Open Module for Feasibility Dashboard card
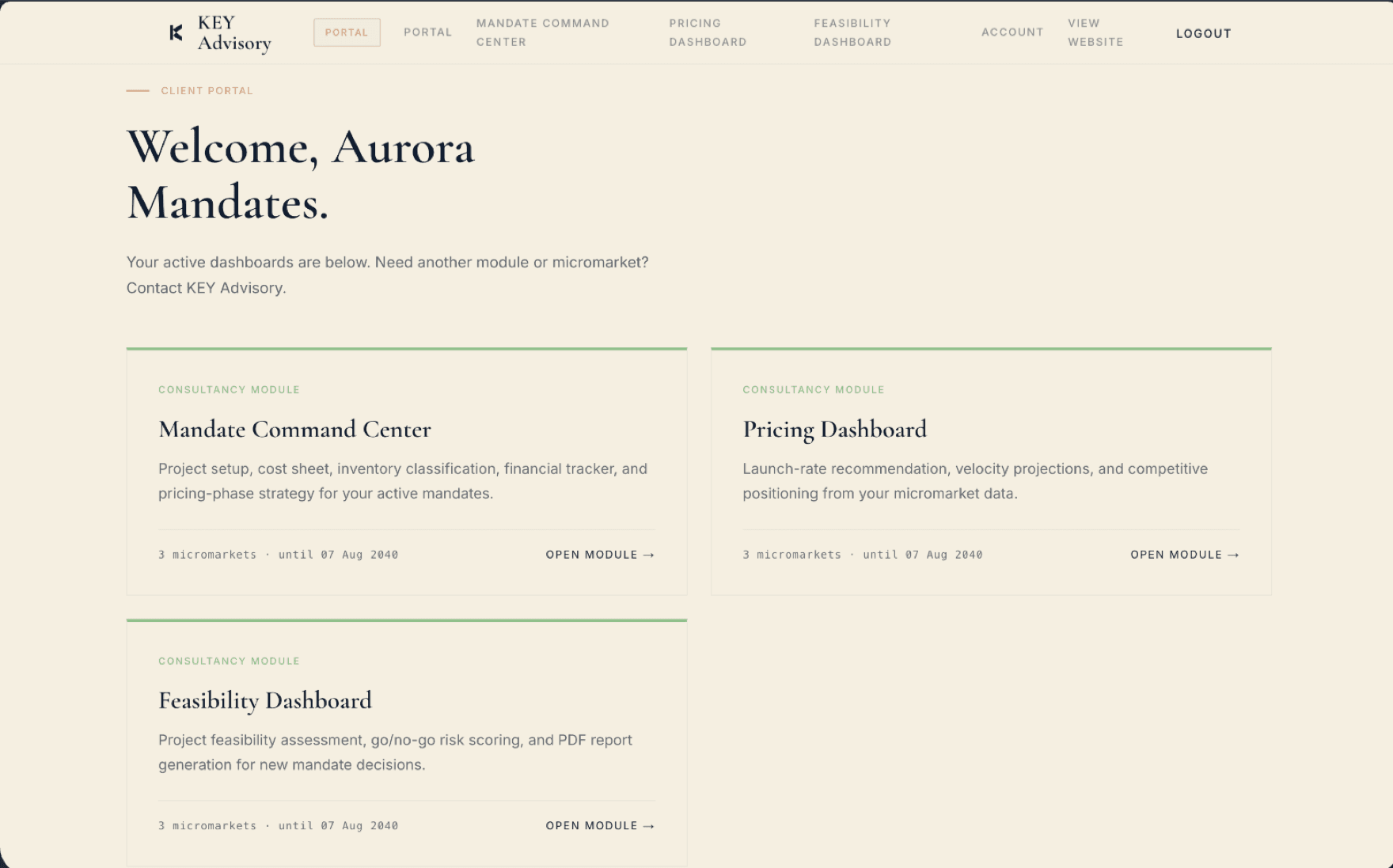This screenshot has height=868, width=1393. tap(600, 825)
